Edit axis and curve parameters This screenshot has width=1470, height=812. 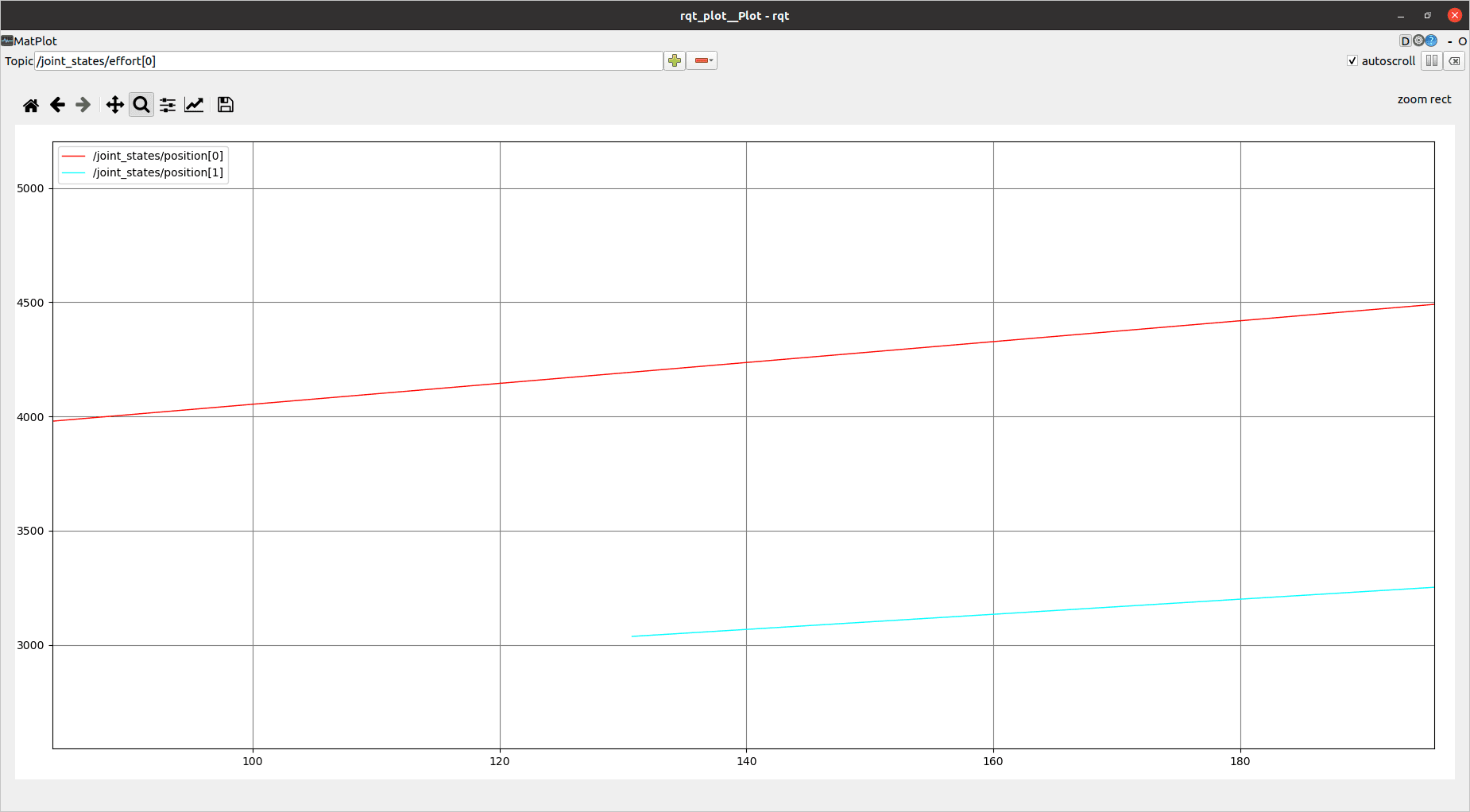(194, 105)
